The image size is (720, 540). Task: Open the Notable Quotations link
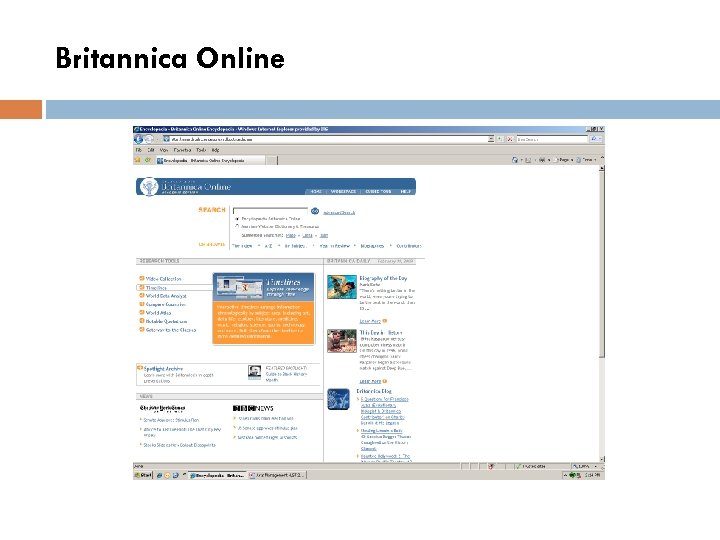[166, 321]
